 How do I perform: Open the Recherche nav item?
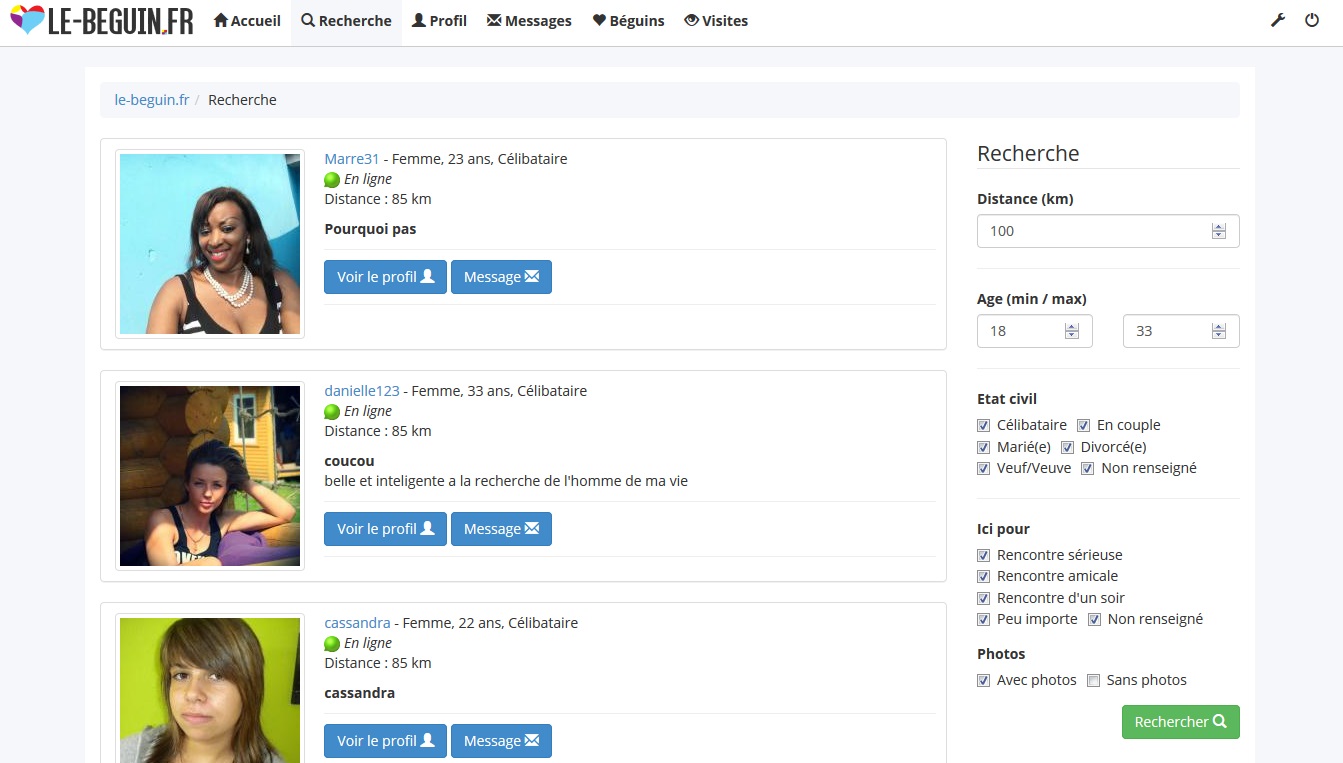coord(346,21)
